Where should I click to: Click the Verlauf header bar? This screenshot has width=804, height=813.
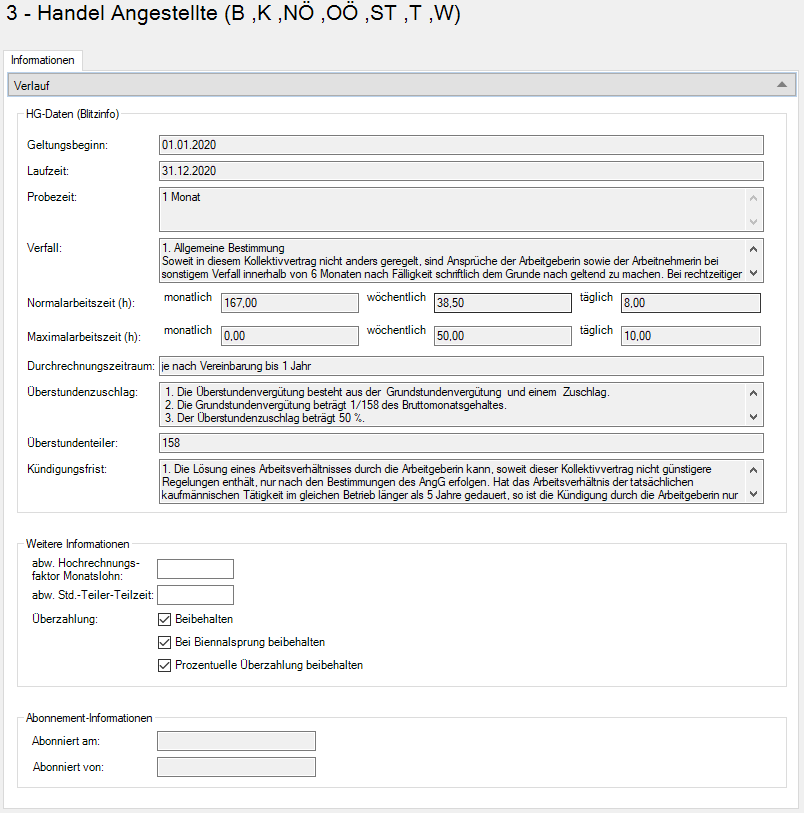pos(400,86)
